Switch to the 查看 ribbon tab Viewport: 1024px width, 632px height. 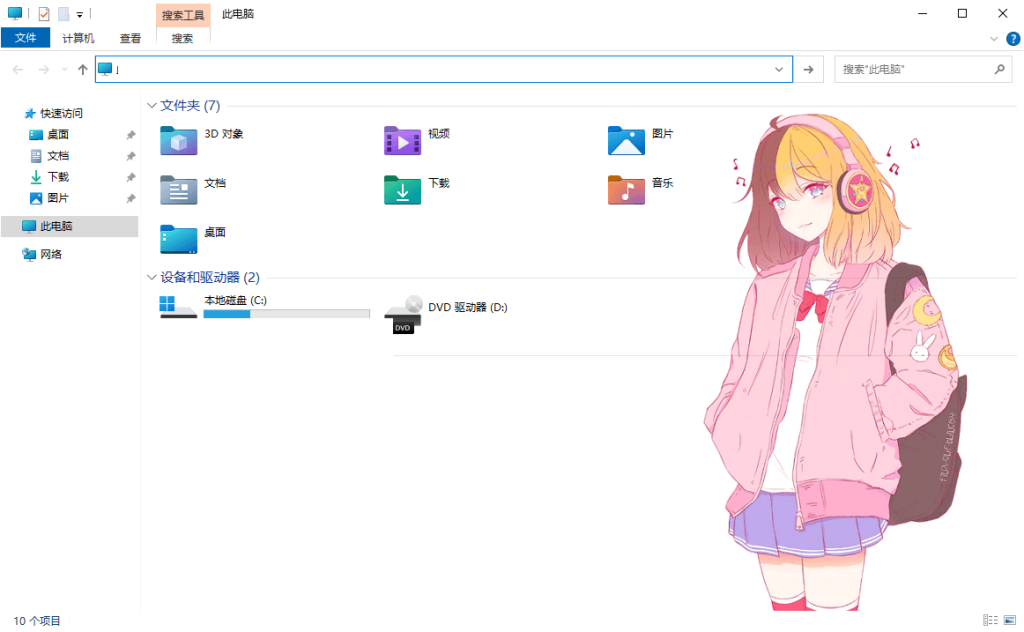130,39
